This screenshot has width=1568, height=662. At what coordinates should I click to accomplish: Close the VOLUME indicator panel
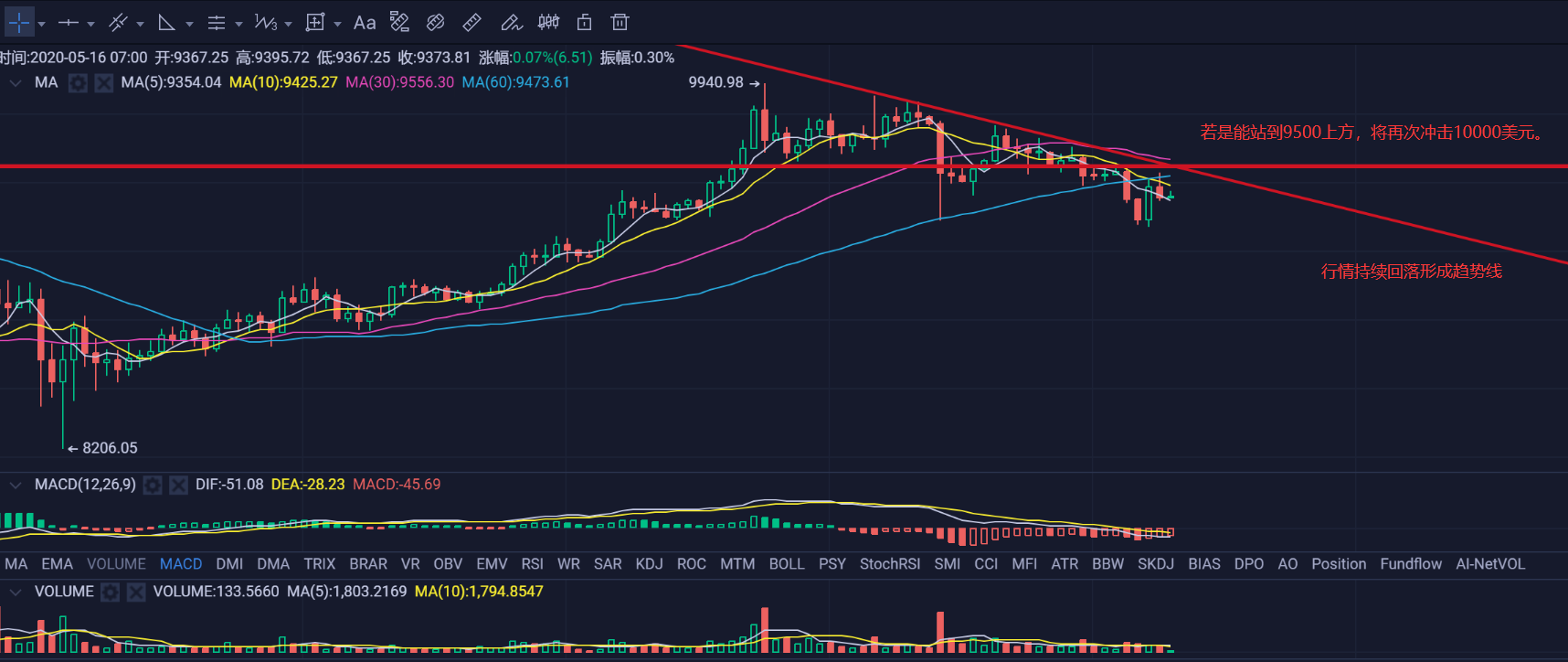pyautogui.click(x=136, y=593)
